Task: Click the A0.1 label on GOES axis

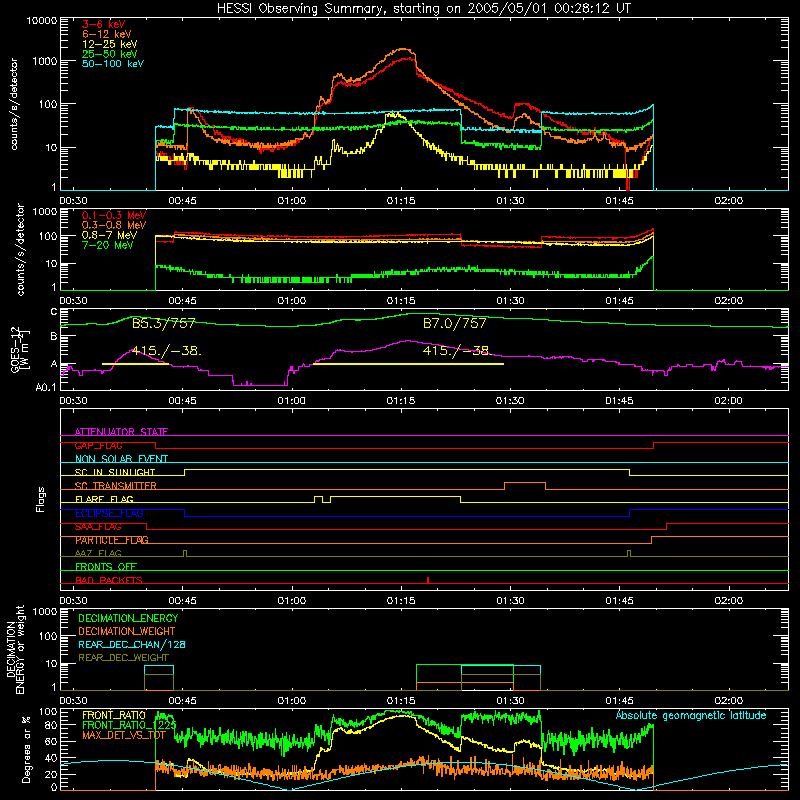Action: (x=46, y=388)
